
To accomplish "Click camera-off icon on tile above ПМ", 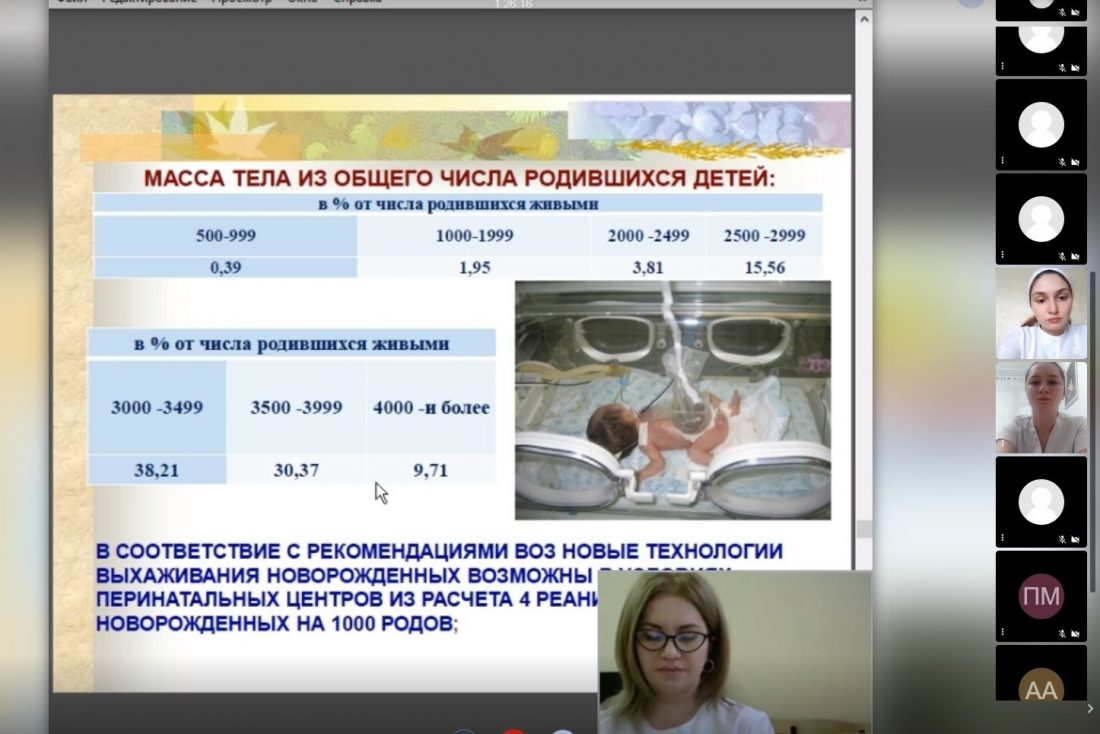I will [x=1075, y=540].
